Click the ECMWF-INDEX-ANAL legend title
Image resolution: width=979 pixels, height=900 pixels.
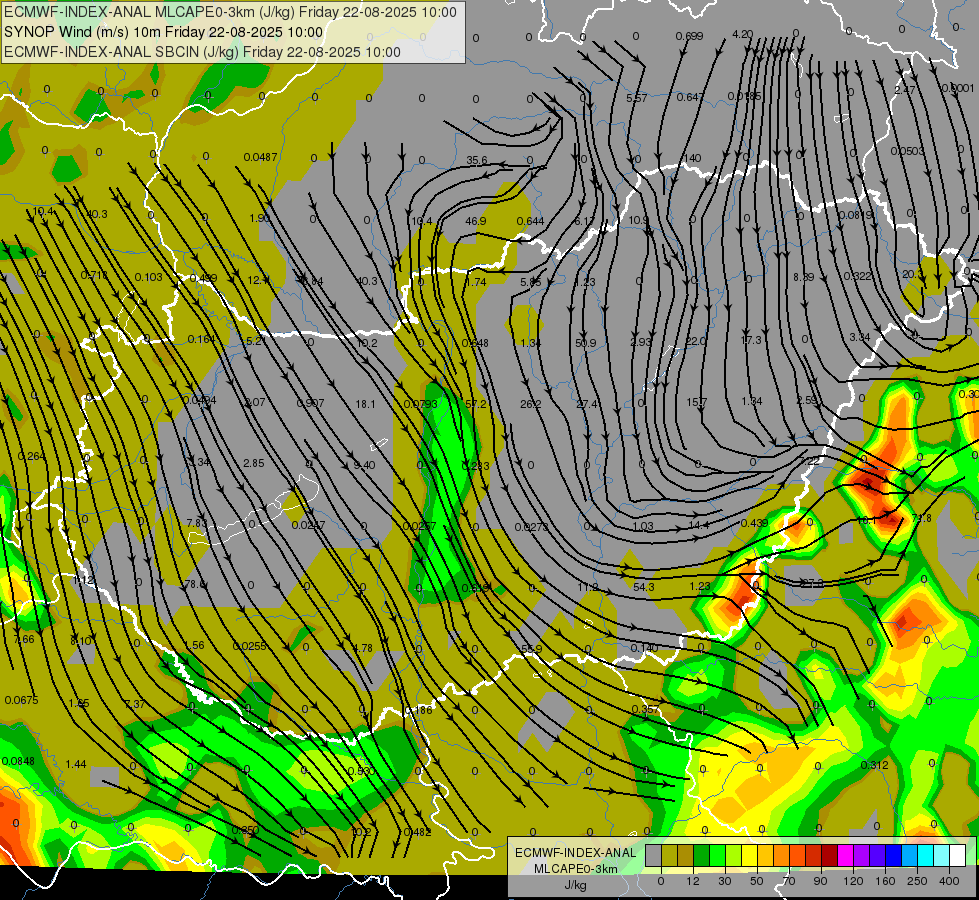[x=575, y=853]
